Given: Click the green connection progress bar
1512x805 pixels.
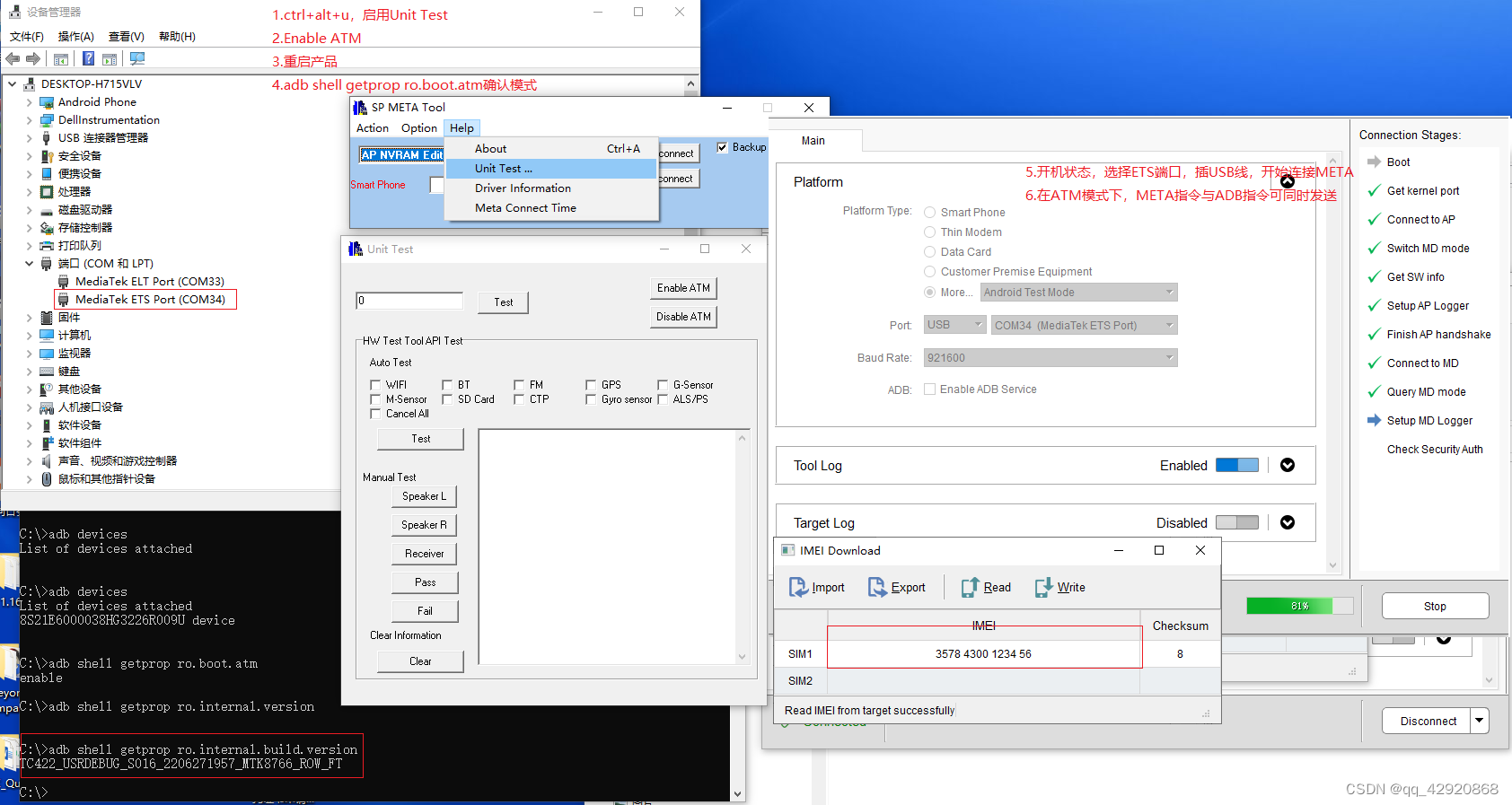Looking at the screenshot, I should 1300,606.
